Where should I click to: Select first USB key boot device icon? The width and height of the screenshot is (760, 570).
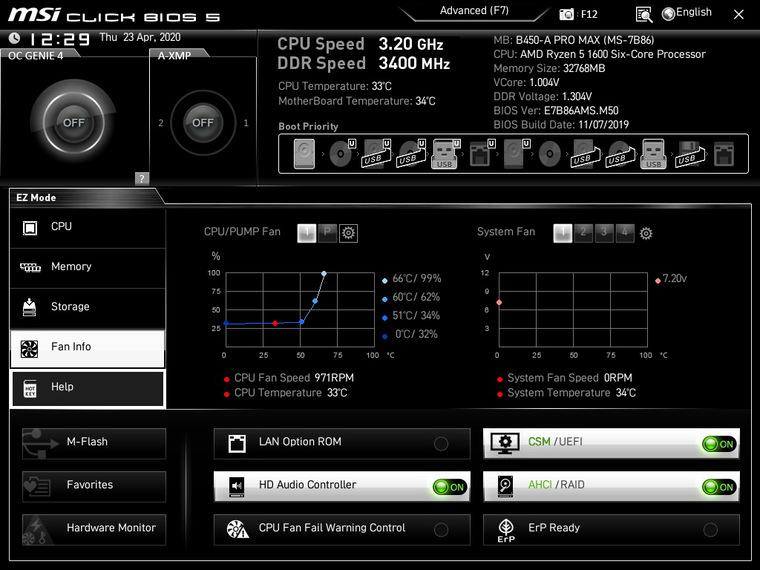[x=444, y=154]
